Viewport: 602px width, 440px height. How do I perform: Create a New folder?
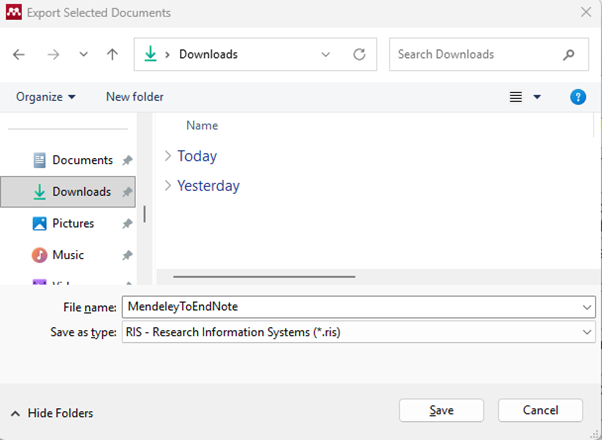click(x=135, y=97)
